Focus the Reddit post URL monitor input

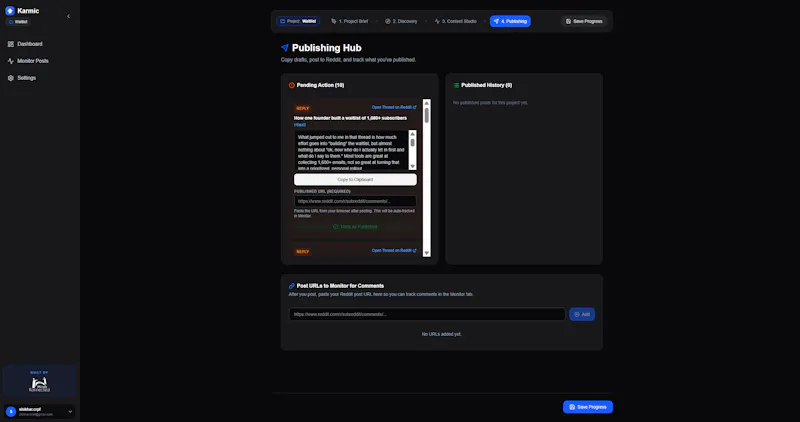tap(427, 314)
